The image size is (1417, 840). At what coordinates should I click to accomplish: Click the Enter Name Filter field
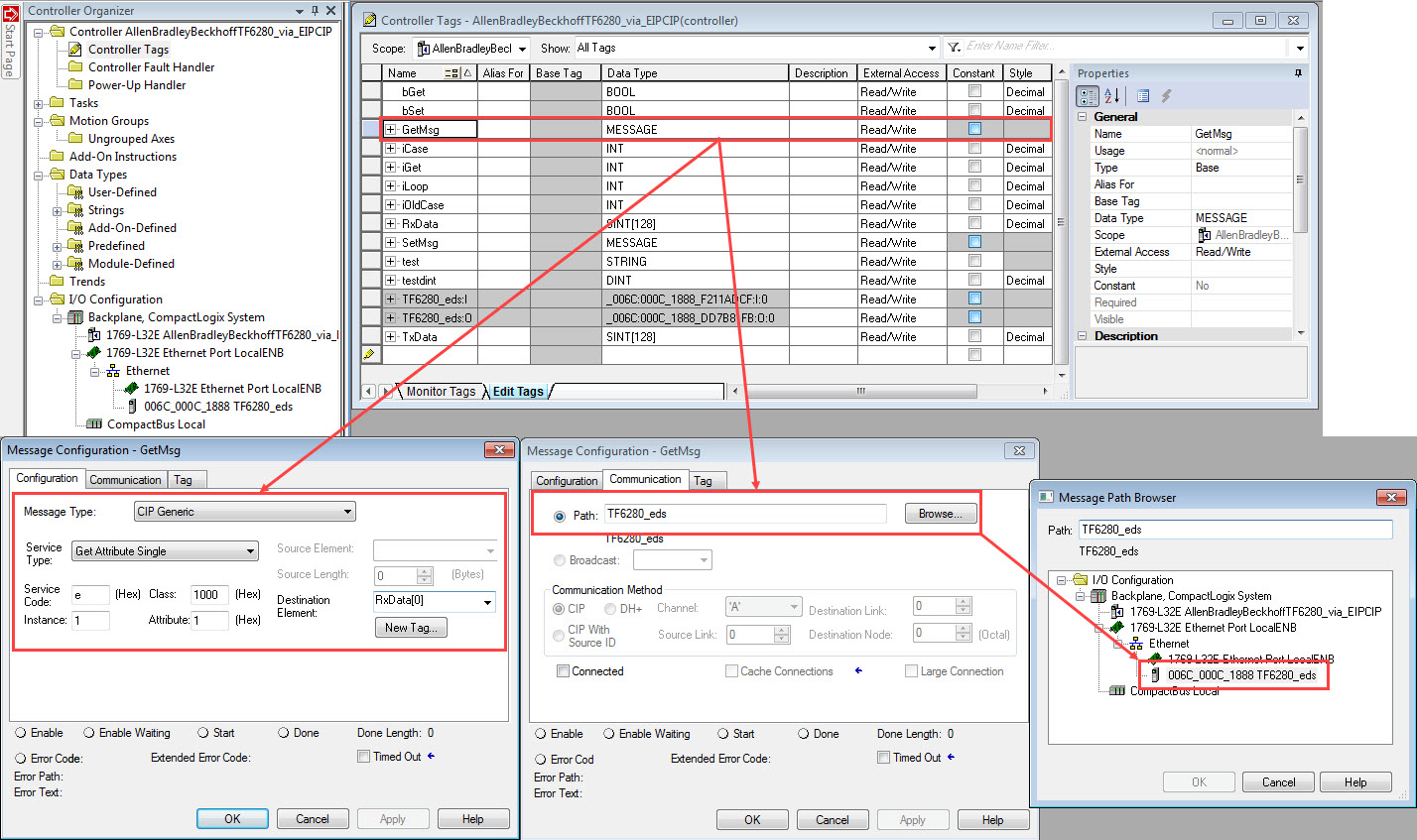1124,47
